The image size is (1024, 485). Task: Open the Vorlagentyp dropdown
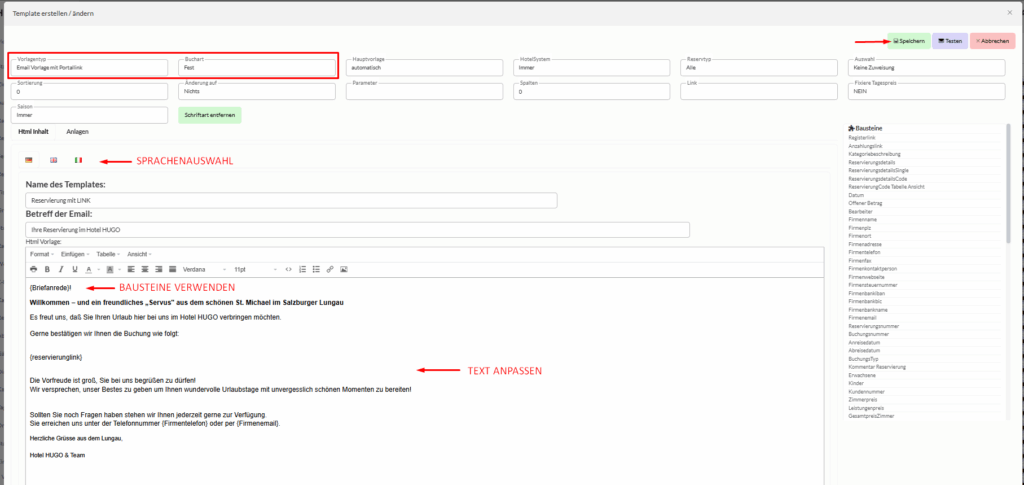pos(91,68)
